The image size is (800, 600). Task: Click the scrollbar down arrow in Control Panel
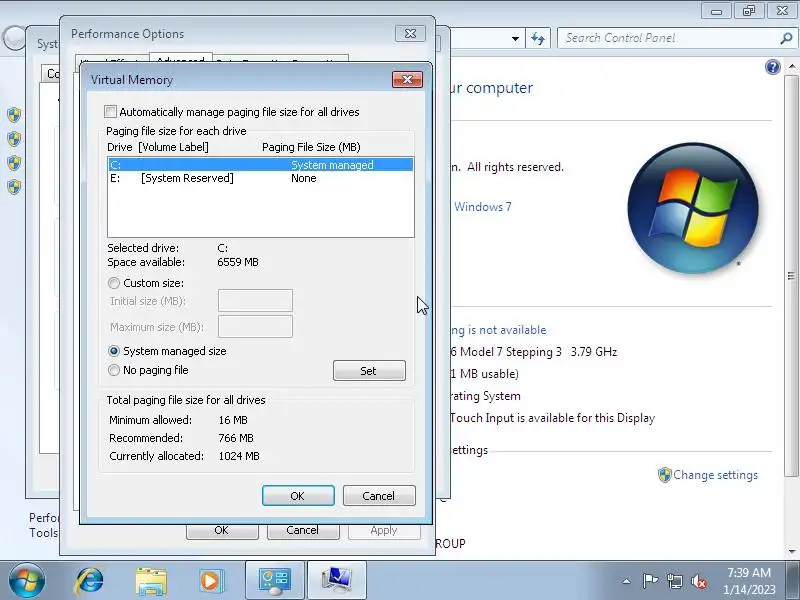(x=792, y=552)
